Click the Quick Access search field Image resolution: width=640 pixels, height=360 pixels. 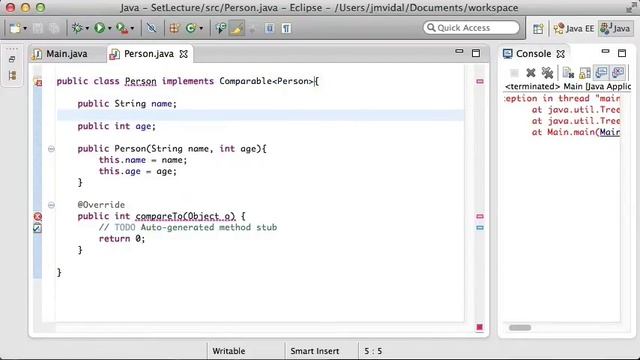pyautogui.click(x=471, y=28)
